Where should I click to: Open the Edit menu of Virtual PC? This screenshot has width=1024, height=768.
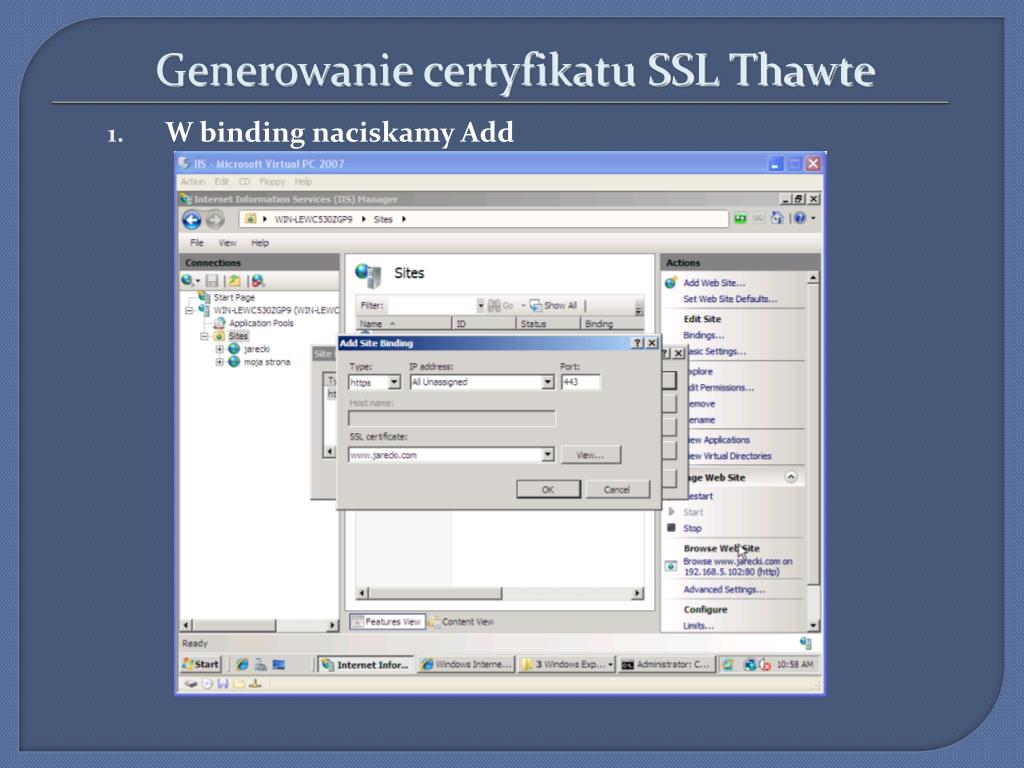221,182
